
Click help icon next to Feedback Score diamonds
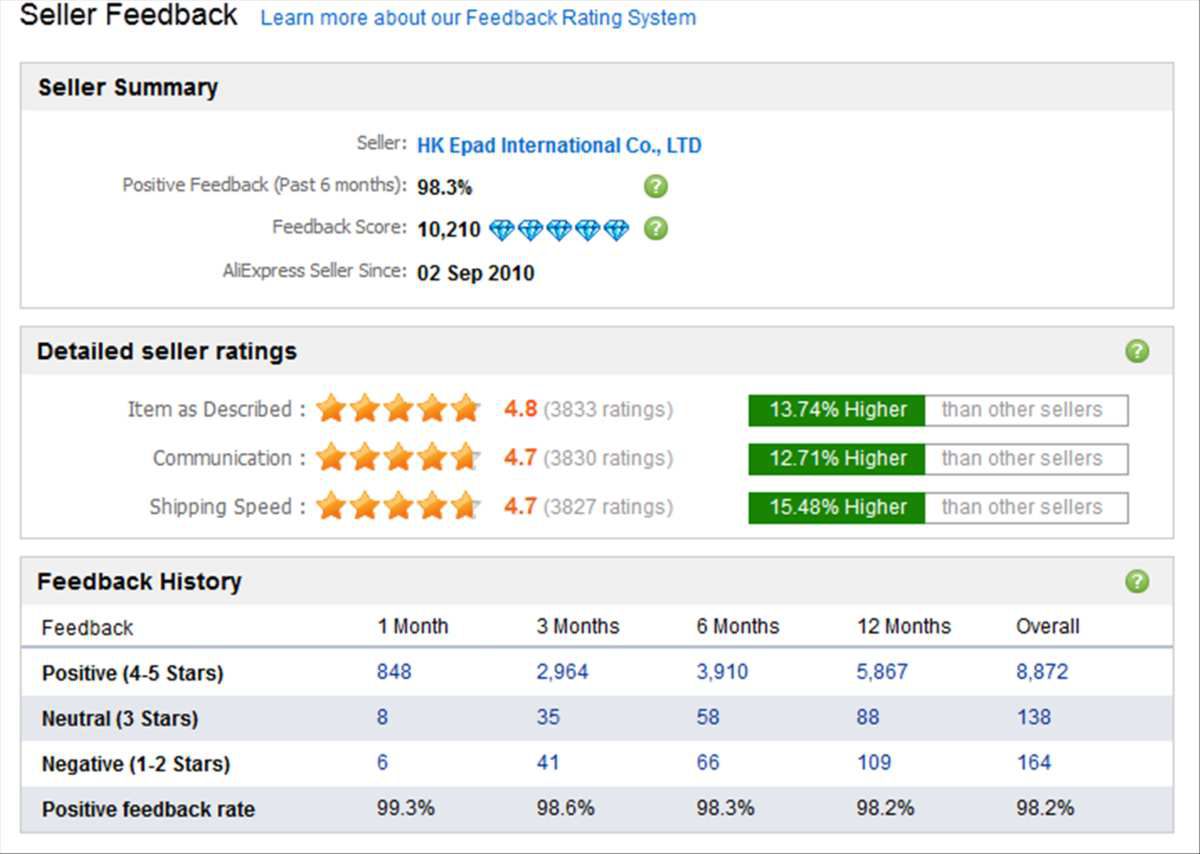click(655, 228)
